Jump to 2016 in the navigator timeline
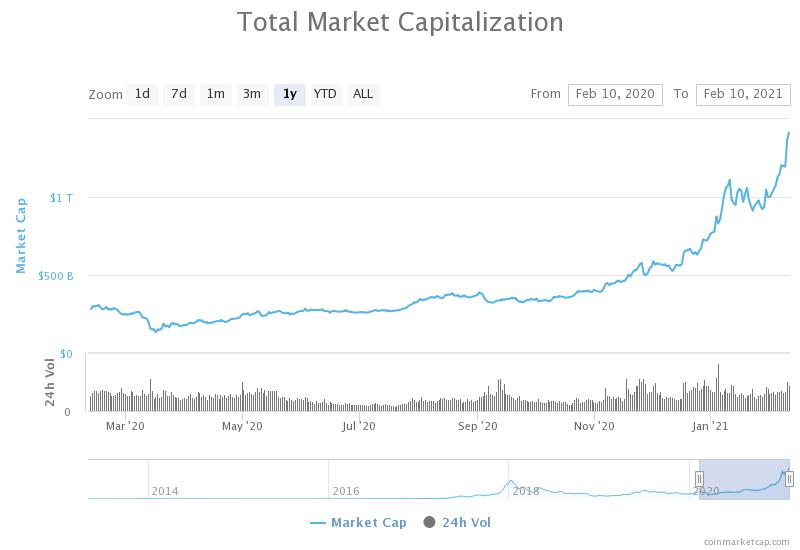 [x=346, y=491]
